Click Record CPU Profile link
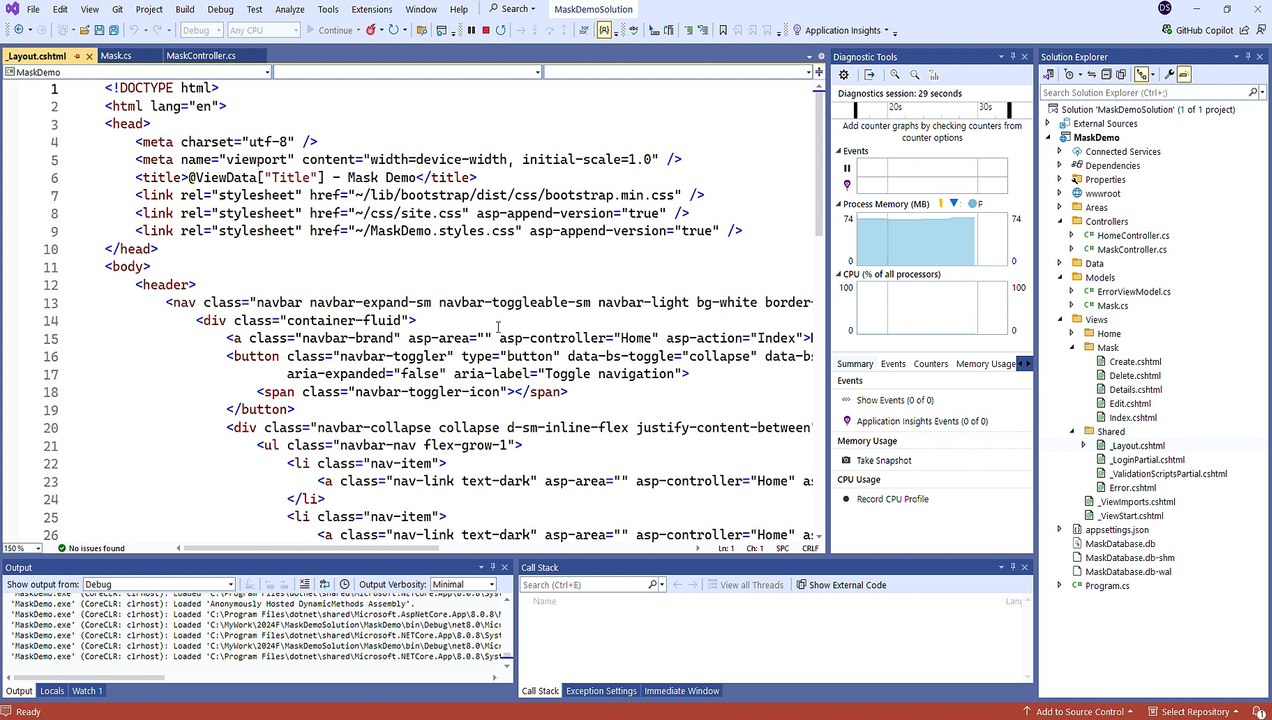Screen dimensions: 1272x720 [892, 499]
